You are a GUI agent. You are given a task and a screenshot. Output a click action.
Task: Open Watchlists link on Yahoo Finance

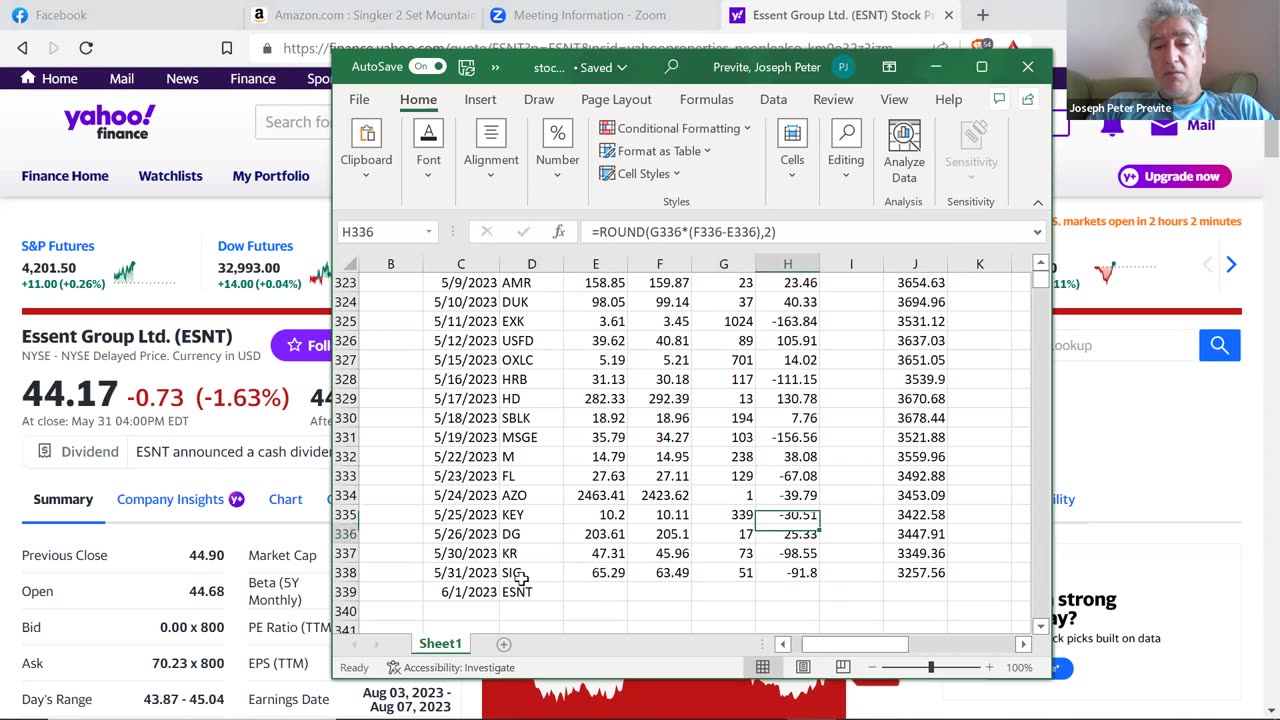click(x=170, y=176)
